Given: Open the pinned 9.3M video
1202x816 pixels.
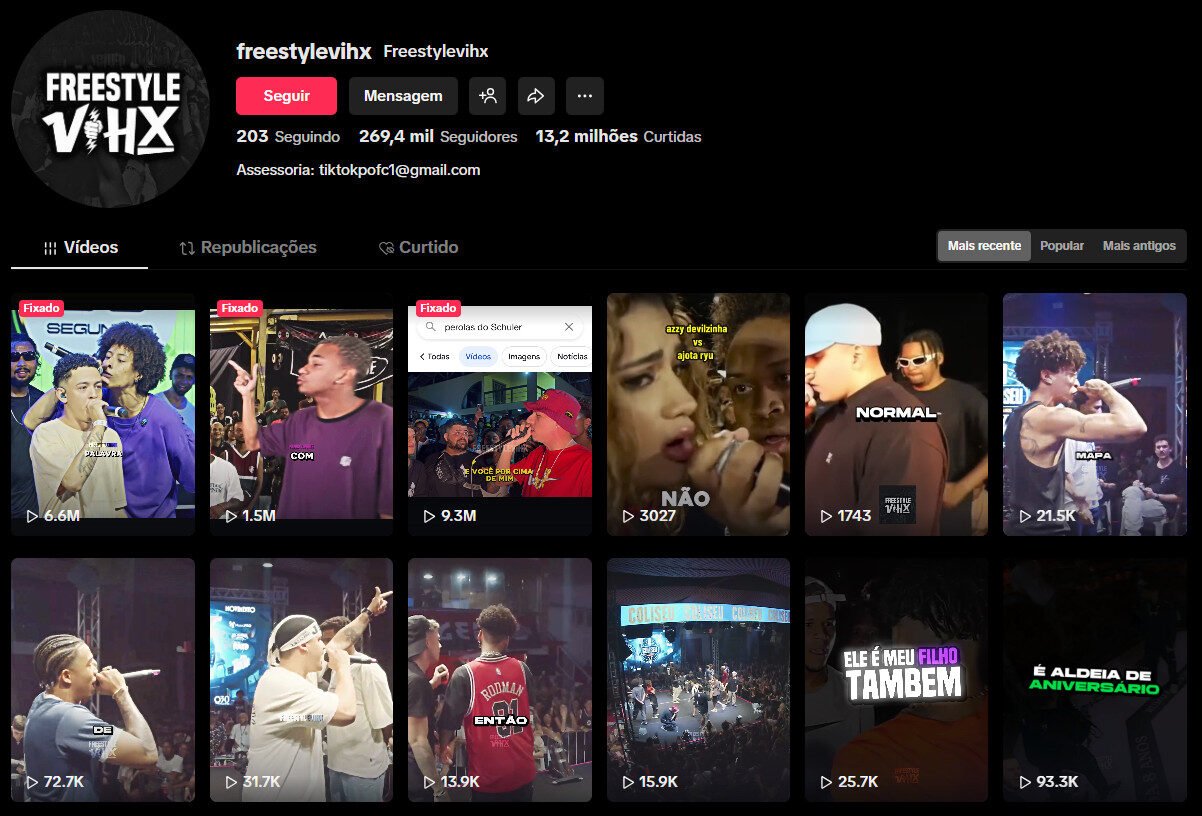Looking at the screenshot, I should [499, 415].
